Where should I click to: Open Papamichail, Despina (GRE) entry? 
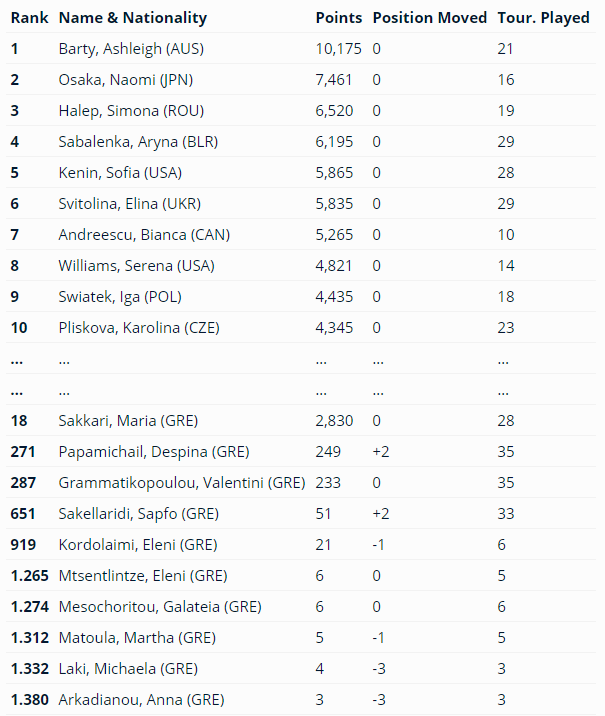click(154, 451)
